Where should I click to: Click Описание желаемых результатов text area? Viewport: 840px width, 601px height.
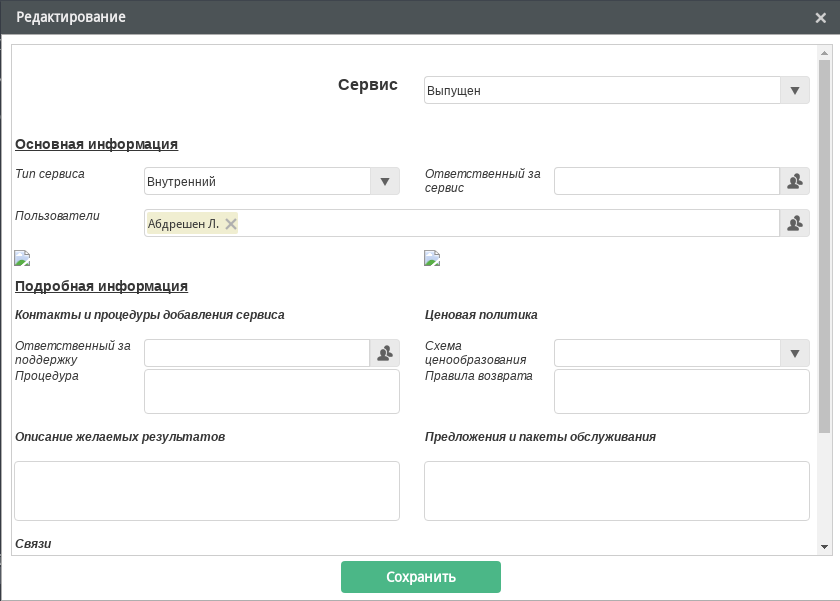pyautogui.click(x=207, y=491)
